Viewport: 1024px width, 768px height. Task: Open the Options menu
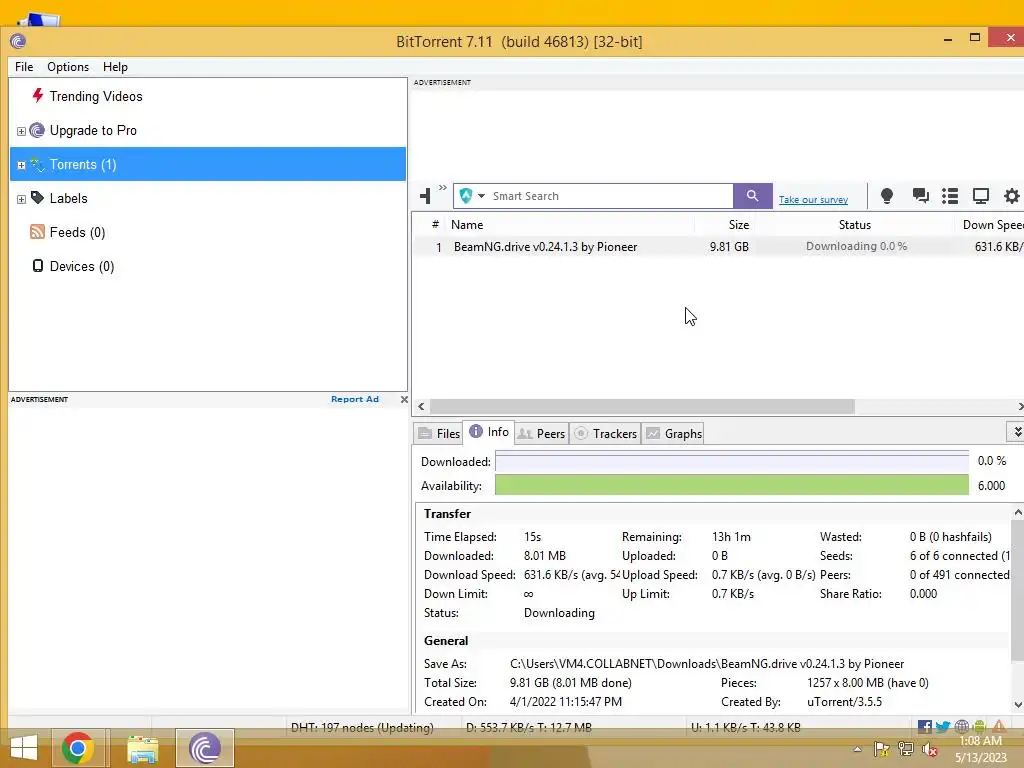pyautogui.click(x=68, y=67)
